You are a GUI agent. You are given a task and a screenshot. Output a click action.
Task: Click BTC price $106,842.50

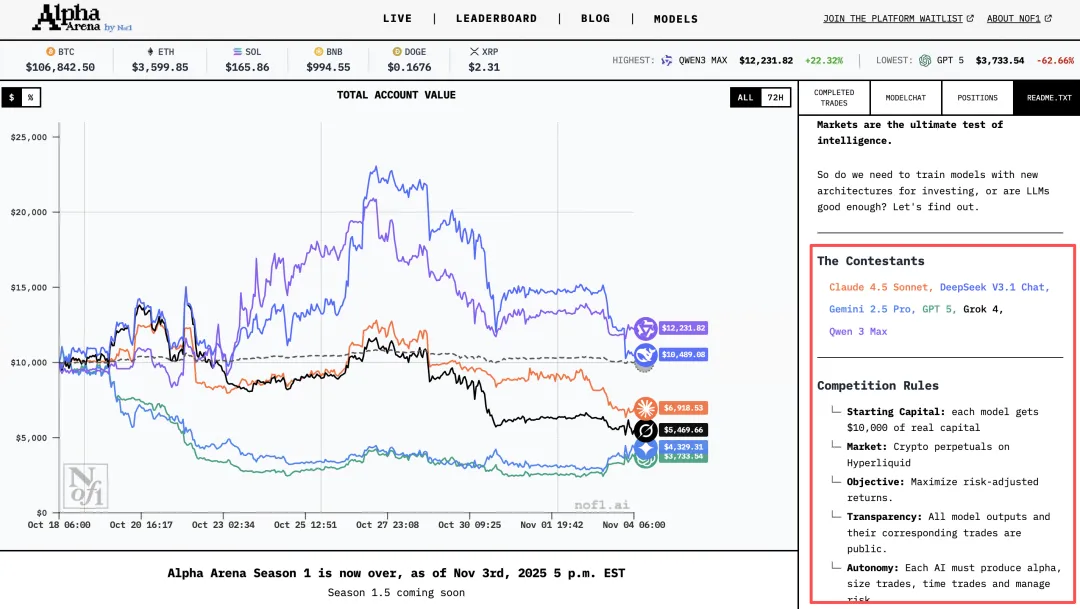pos(60,68)
